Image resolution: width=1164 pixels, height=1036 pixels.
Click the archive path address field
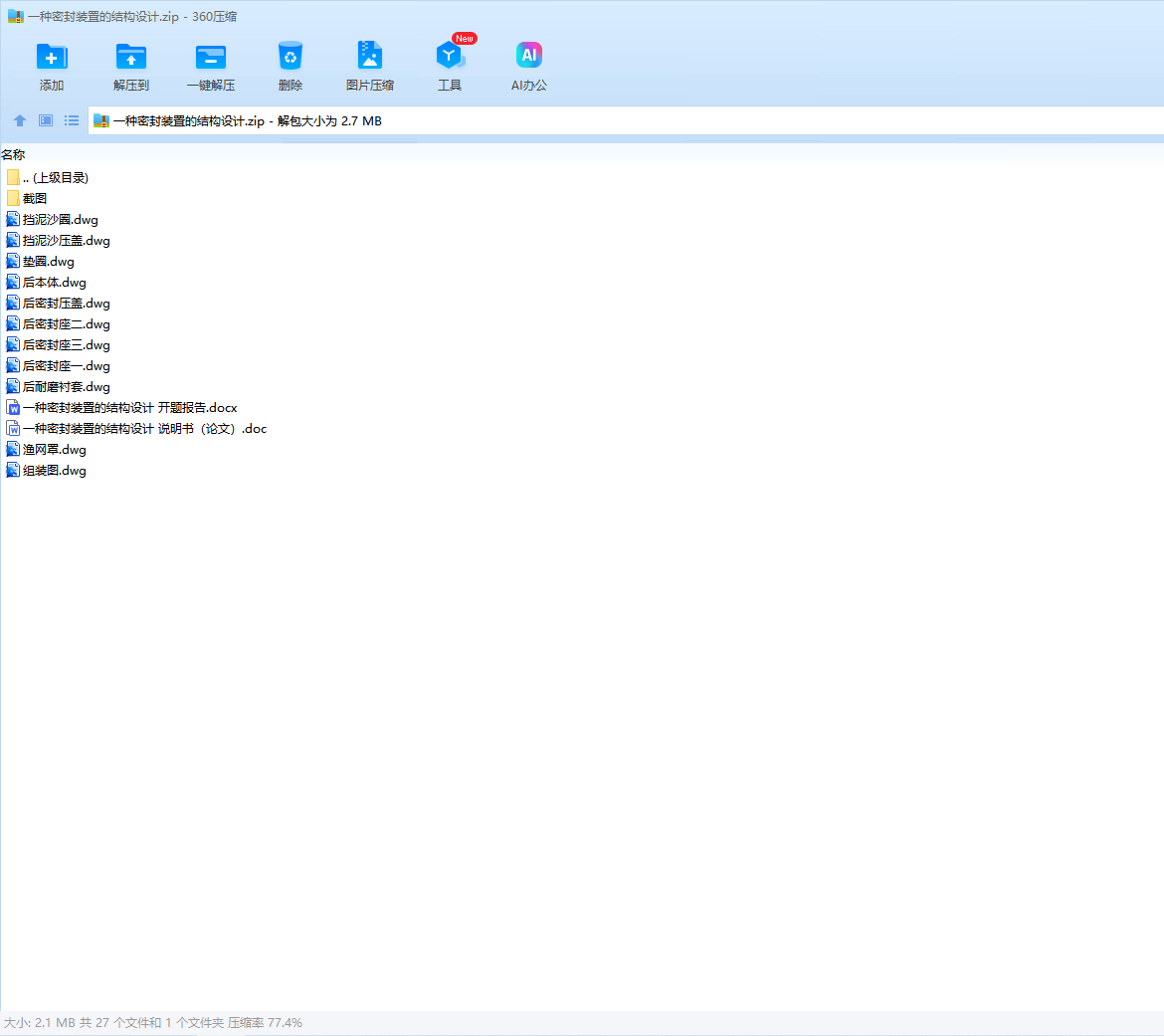pos(625,120)
